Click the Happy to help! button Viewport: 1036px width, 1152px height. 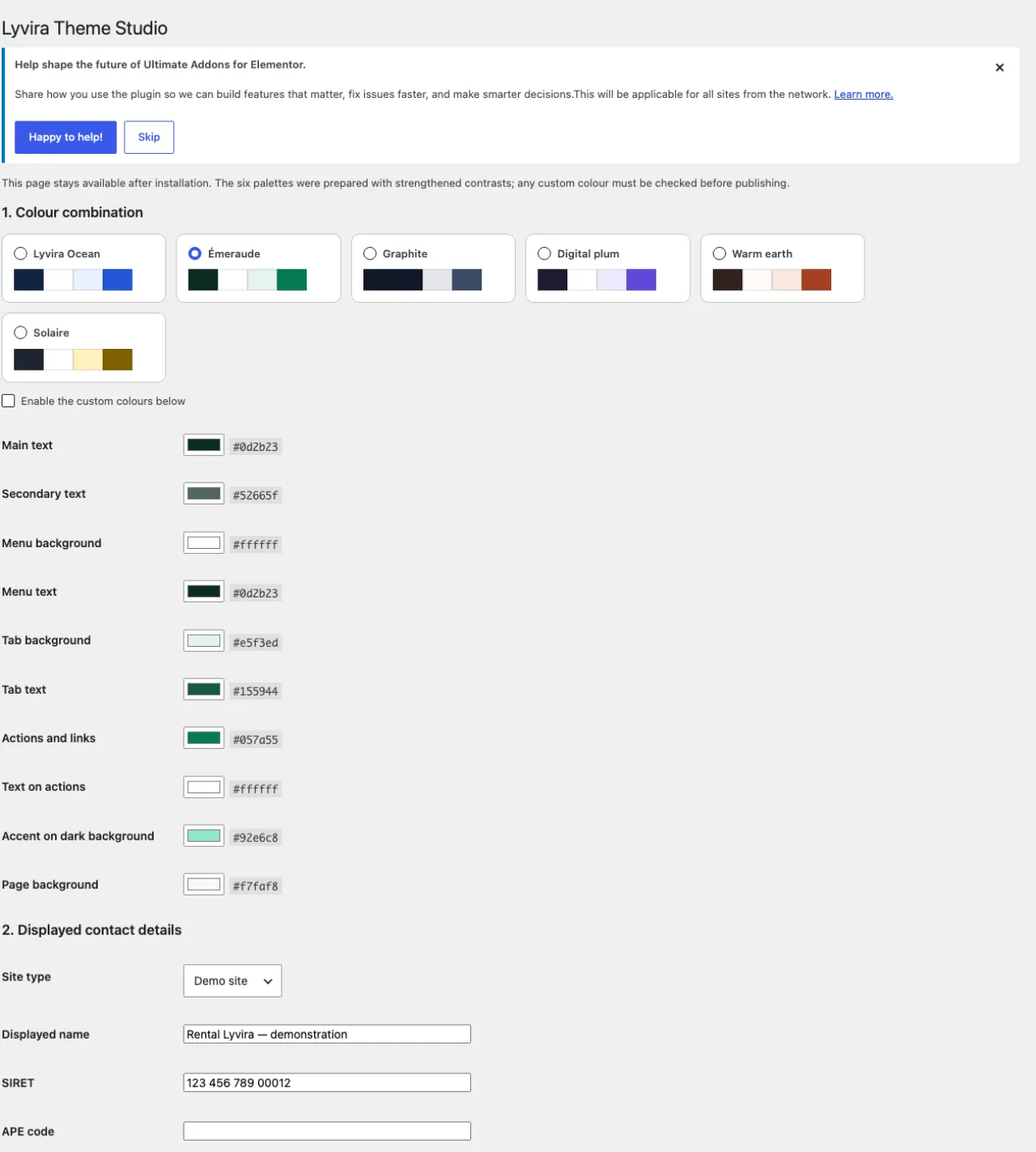66,138
